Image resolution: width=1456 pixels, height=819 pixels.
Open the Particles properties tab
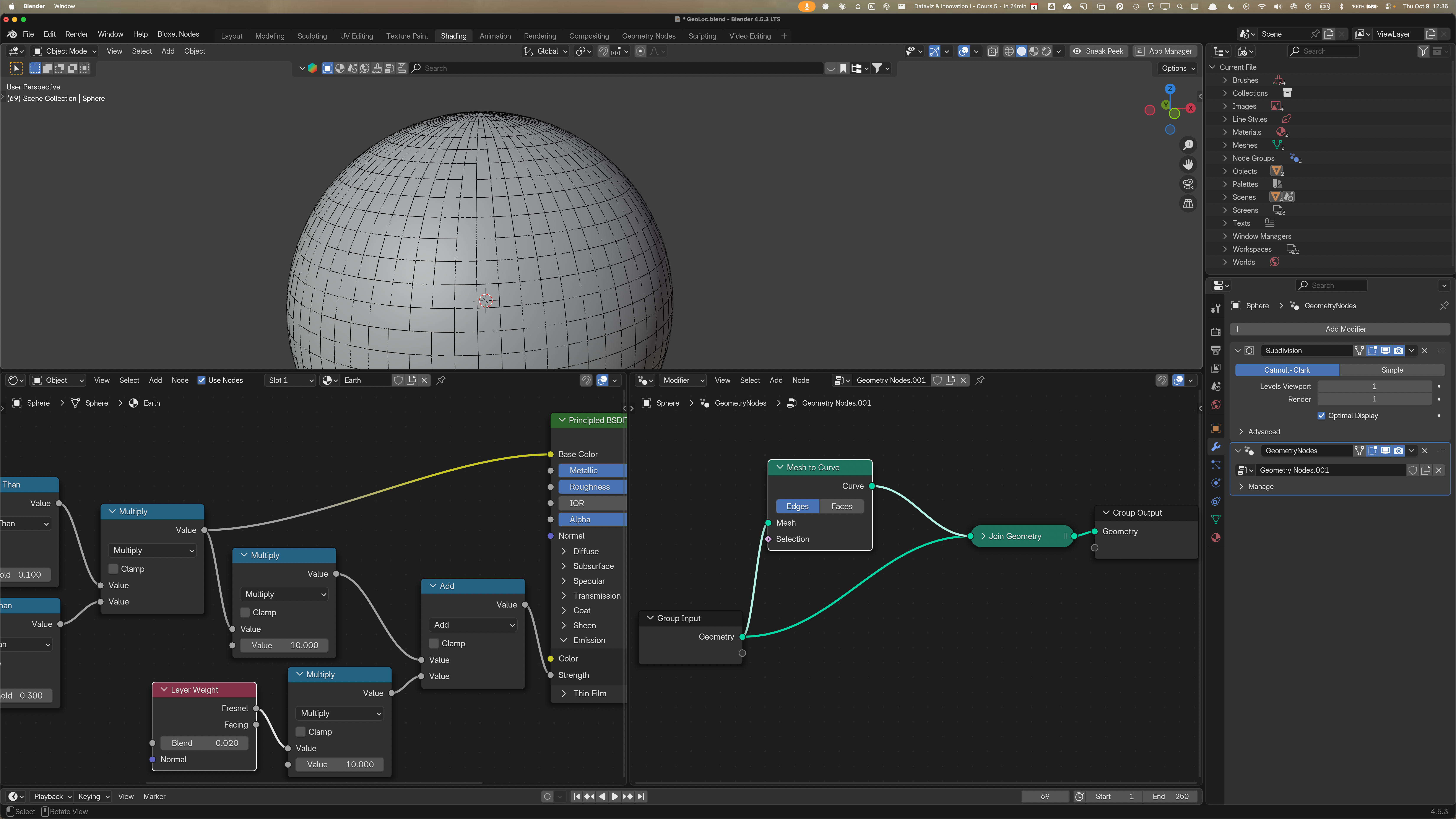(1216, 465)
